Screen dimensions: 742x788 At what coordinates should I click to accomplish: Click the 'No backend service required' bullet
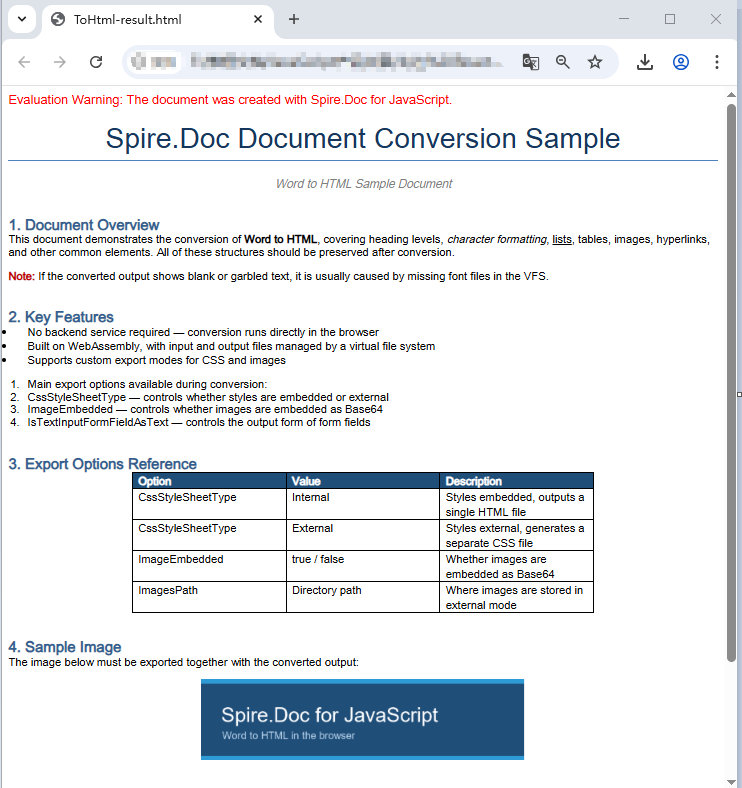pos(203,333)
